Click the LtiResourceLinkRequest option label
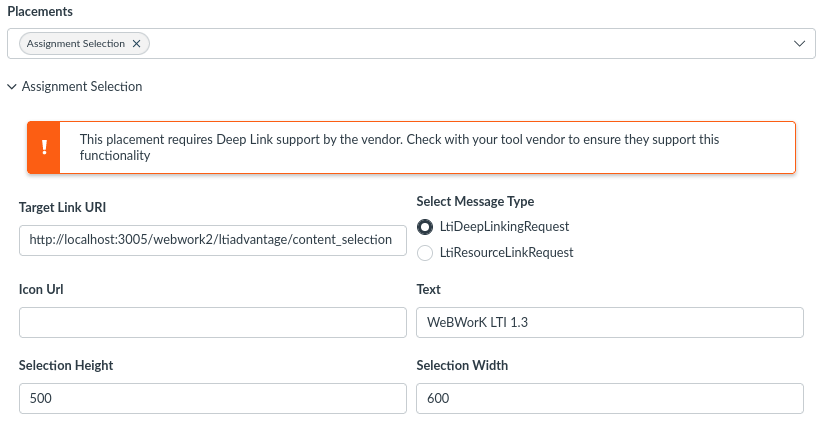The width and height of the screenshot is (820, 421). coord(506,253)
